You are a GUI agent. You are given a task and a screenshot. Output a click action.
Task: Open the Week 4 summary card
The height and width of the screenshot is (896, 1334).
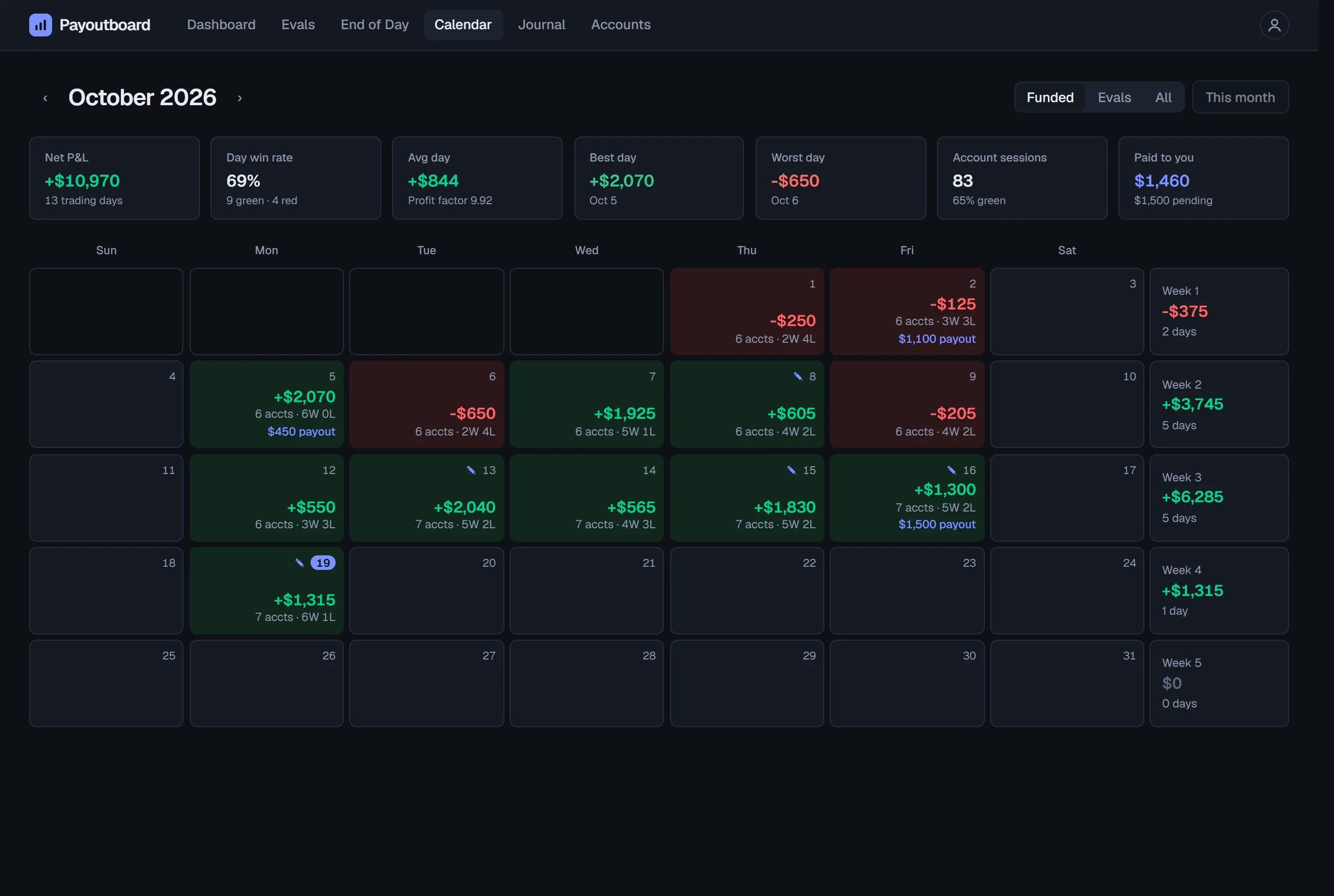(1218, 590)
